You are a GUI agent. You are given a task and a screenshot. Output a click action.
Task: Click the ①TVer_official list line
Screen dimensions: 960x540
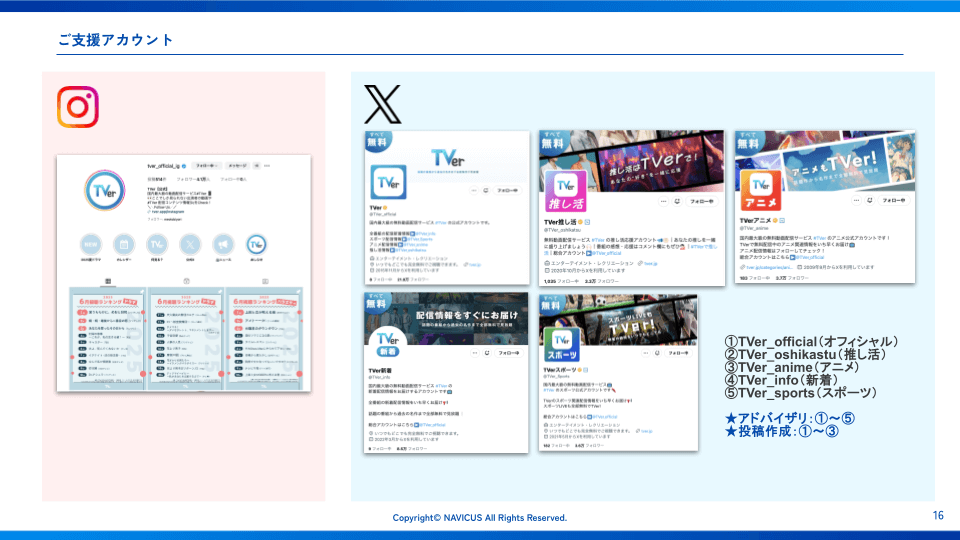pyautogui.click(x=811, y=342)
